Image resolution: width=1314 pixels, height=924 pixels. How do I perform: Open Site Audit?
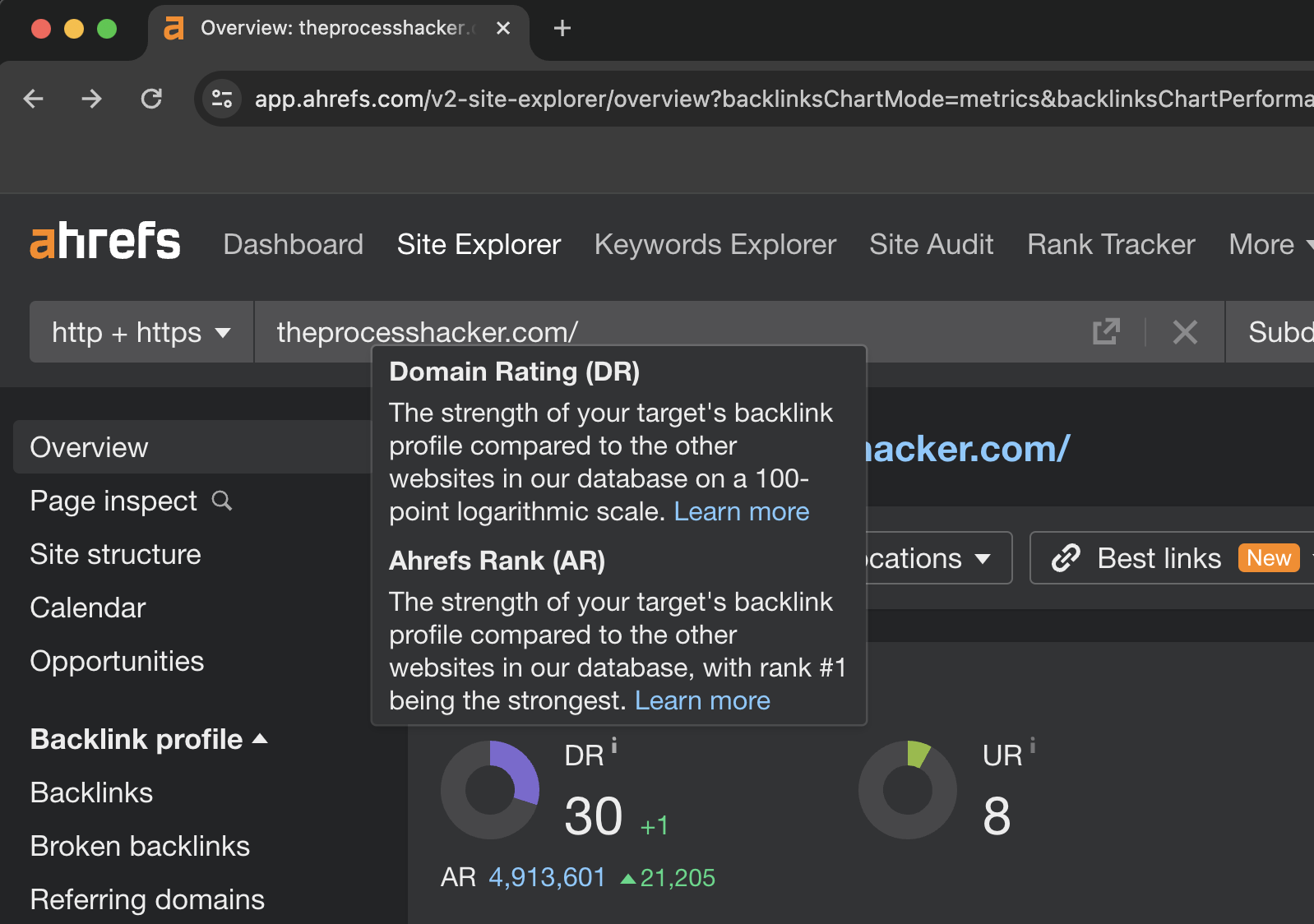[x=932, y=244]
